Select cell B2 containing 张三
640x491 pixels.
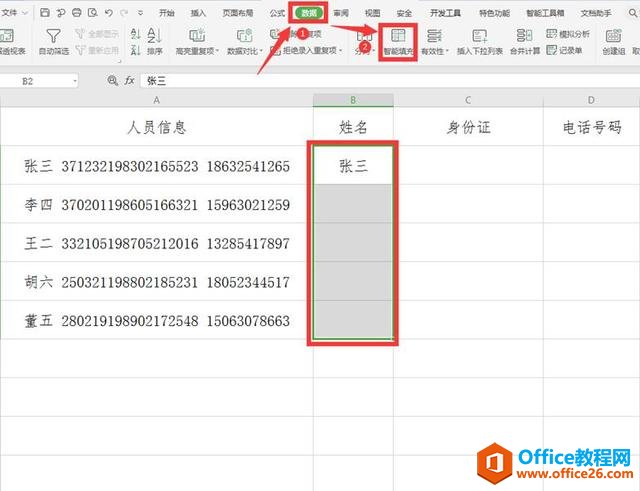(353, 165)
